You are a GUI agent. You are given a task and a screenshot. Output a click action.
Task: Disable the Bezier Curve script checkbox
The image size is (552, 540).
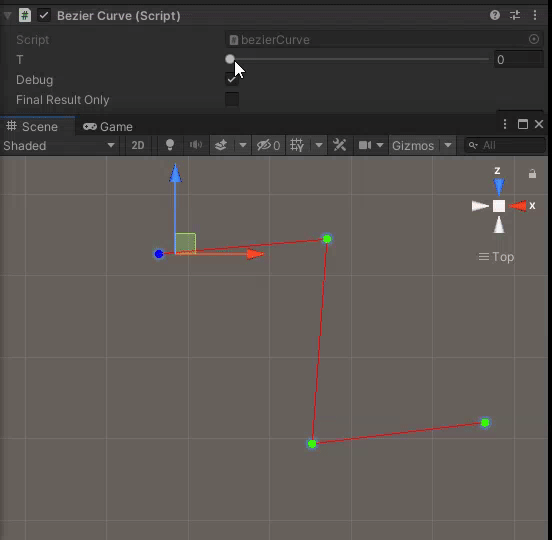point(44,15)
